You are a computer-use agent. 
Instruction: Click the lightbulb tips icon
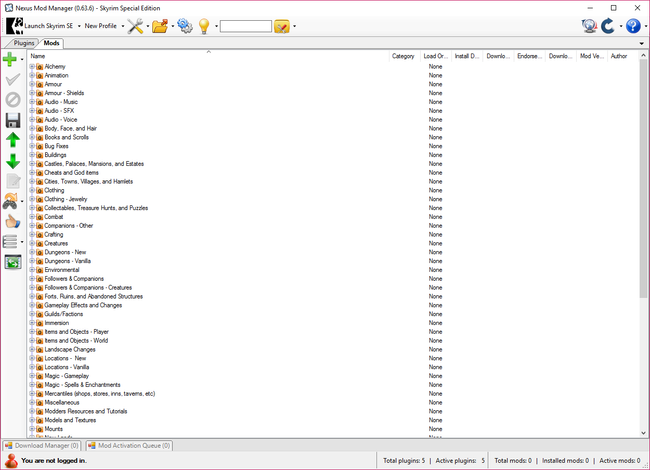205,26
